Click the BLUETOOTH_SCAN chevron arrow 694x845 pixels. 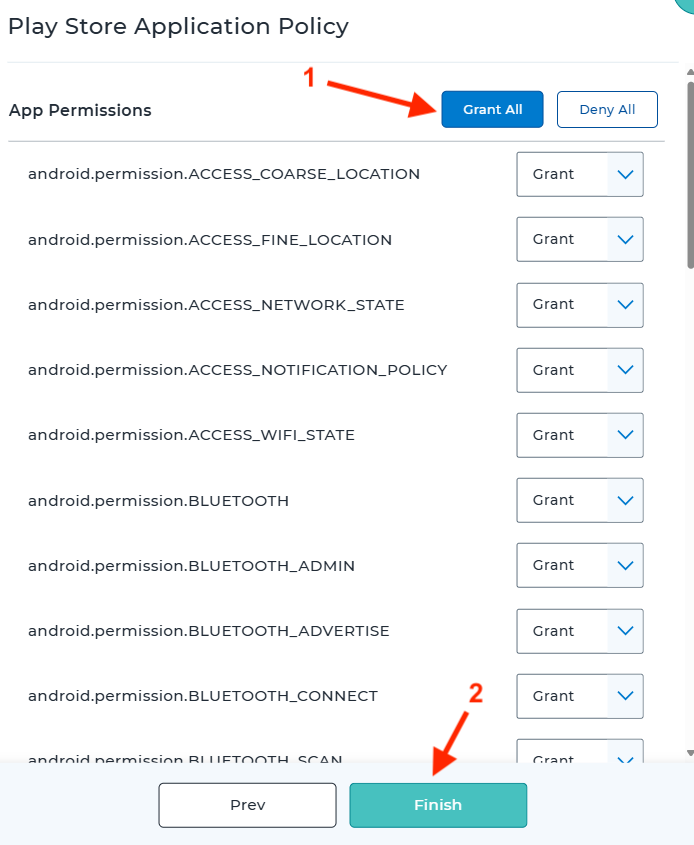point(626,757)
